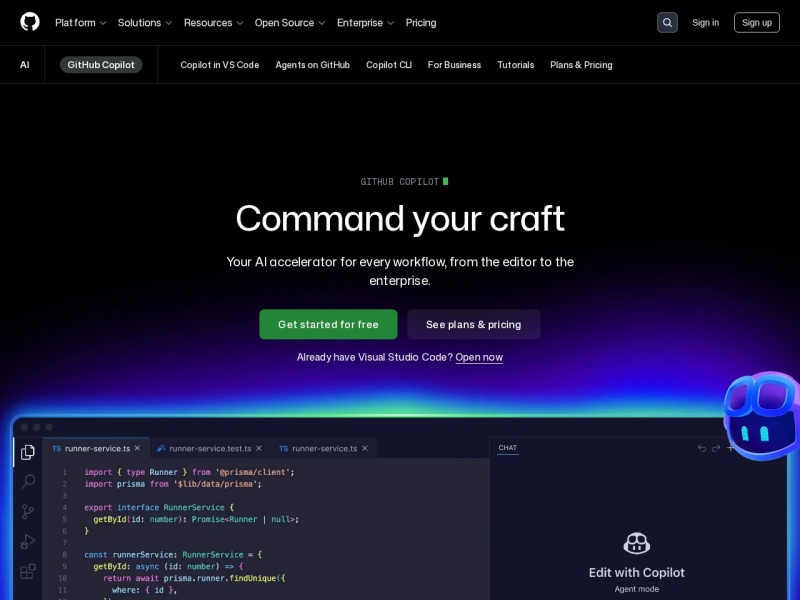The width and height of the screenshot is (800, 600).
Task: Click the green status square beside GITHUB COPILOT
Action: point(446,181)
